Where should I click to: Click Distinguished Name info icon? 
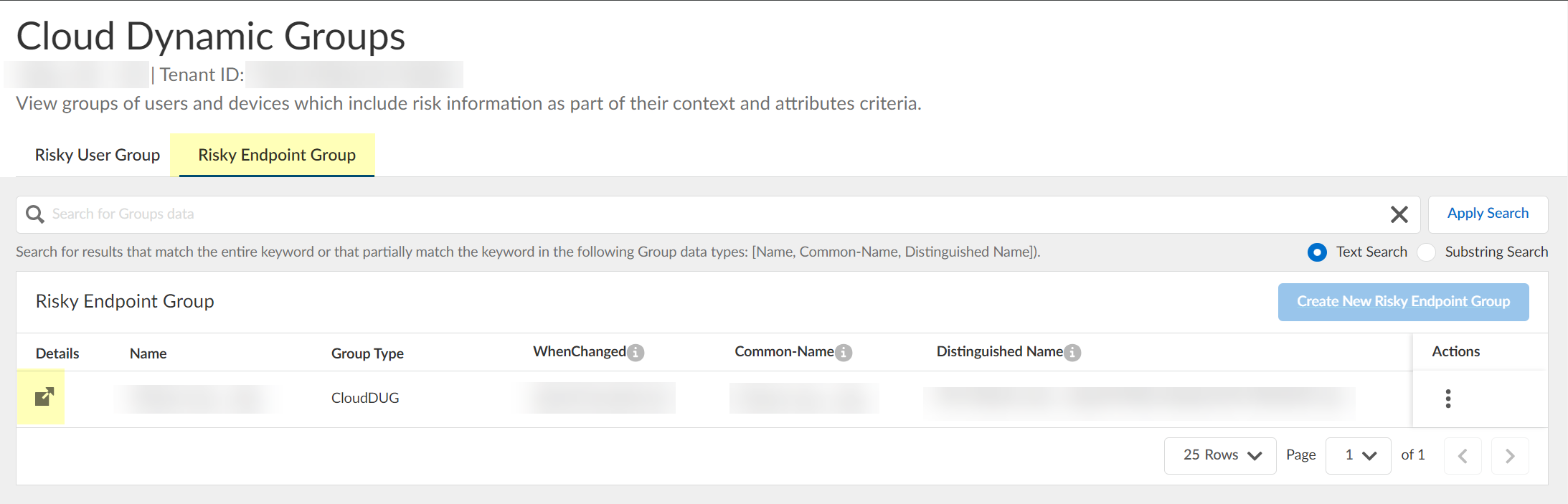[1072, 353]
